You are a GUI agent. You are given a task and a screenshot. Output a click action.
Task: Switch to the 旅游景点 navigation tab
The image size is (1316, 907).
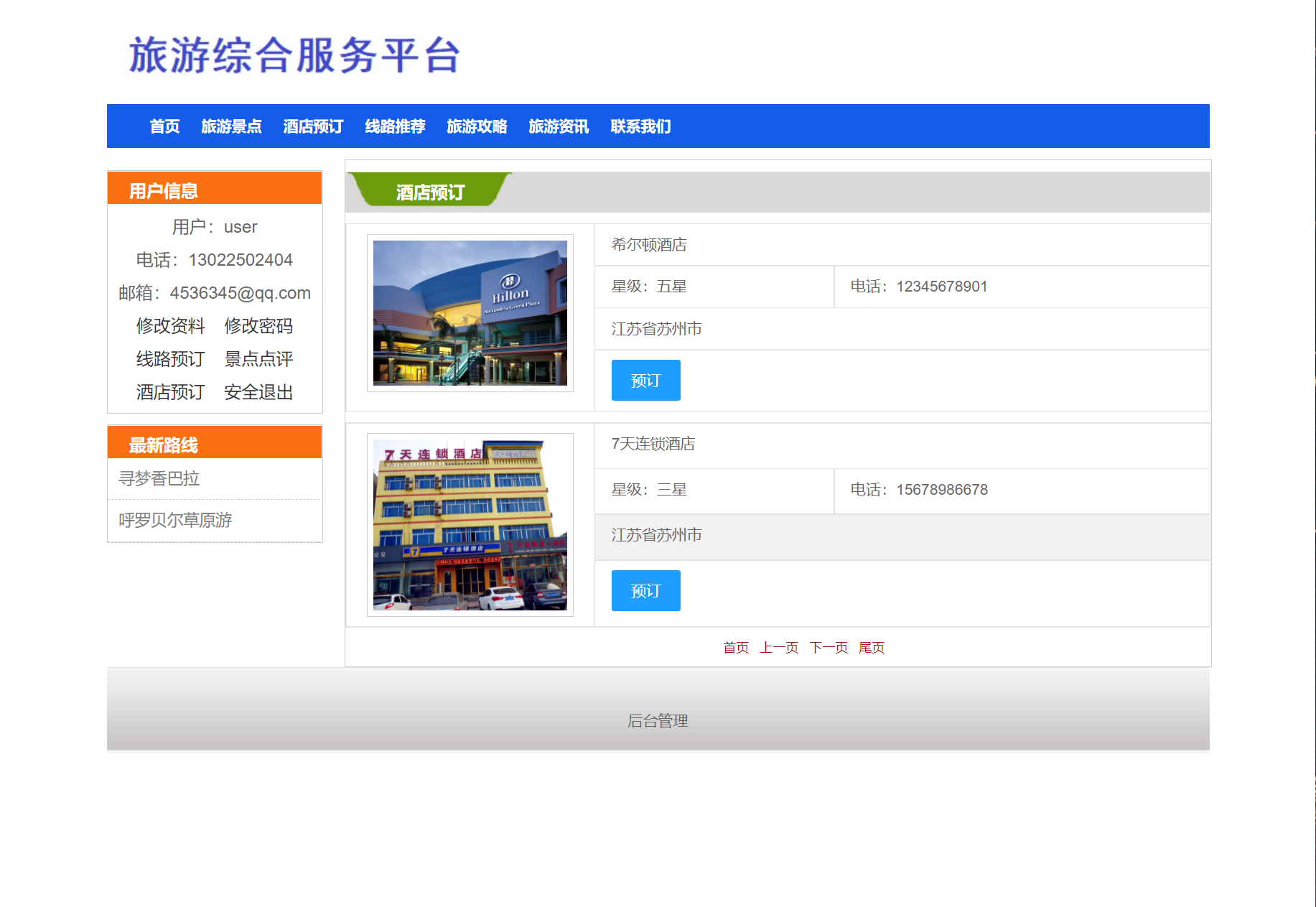click(231, 126)
